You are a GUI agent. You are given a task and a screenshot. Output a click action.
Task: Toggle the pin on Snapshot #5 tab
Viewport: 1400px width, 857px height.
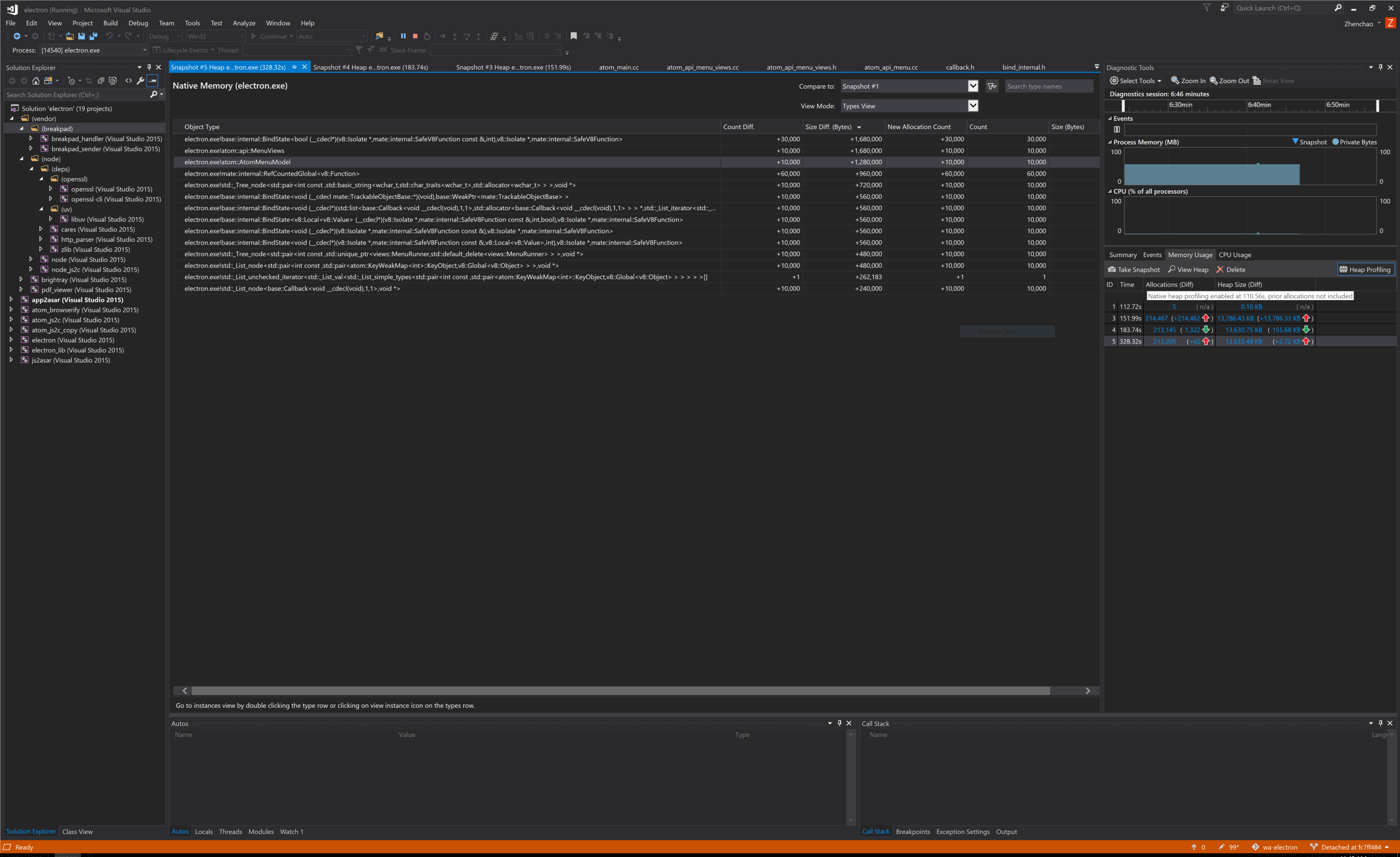(x=294, y=67)
